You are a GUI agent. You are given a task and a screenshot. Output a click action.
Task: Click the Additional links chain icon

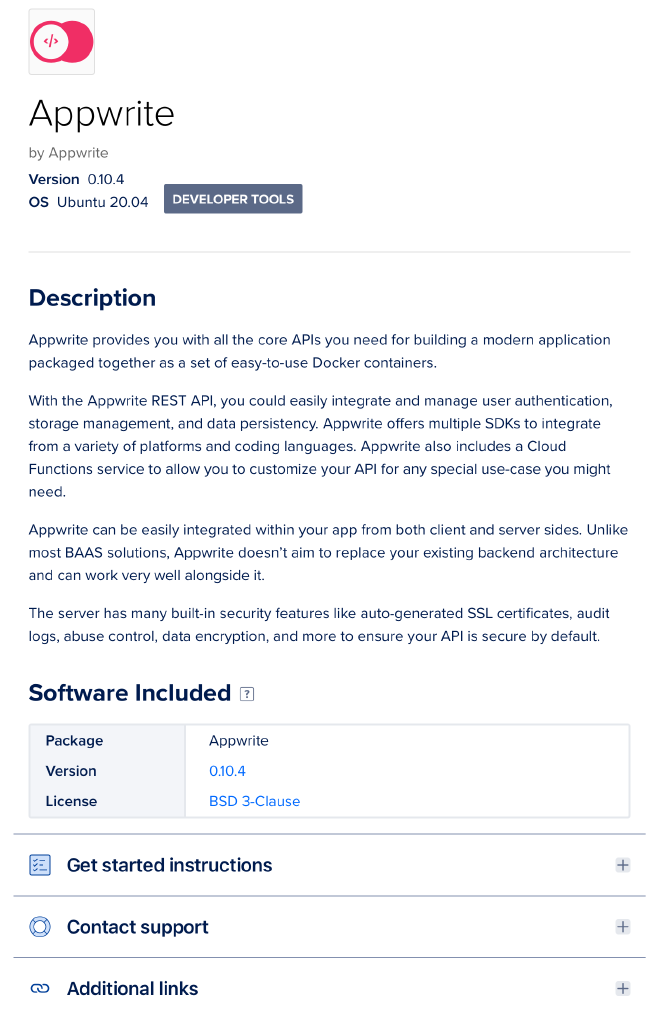click(x=39, y=988)
